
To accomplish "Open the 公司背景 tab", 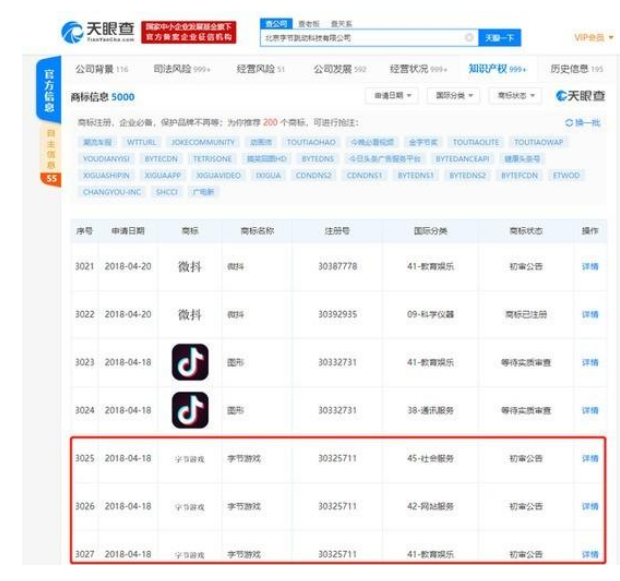I will [102, 69].
